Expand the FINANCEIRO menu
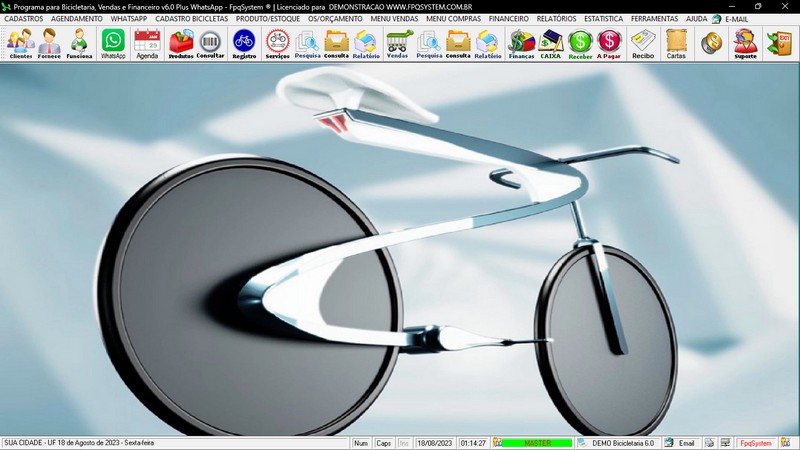 click(508, 18)
